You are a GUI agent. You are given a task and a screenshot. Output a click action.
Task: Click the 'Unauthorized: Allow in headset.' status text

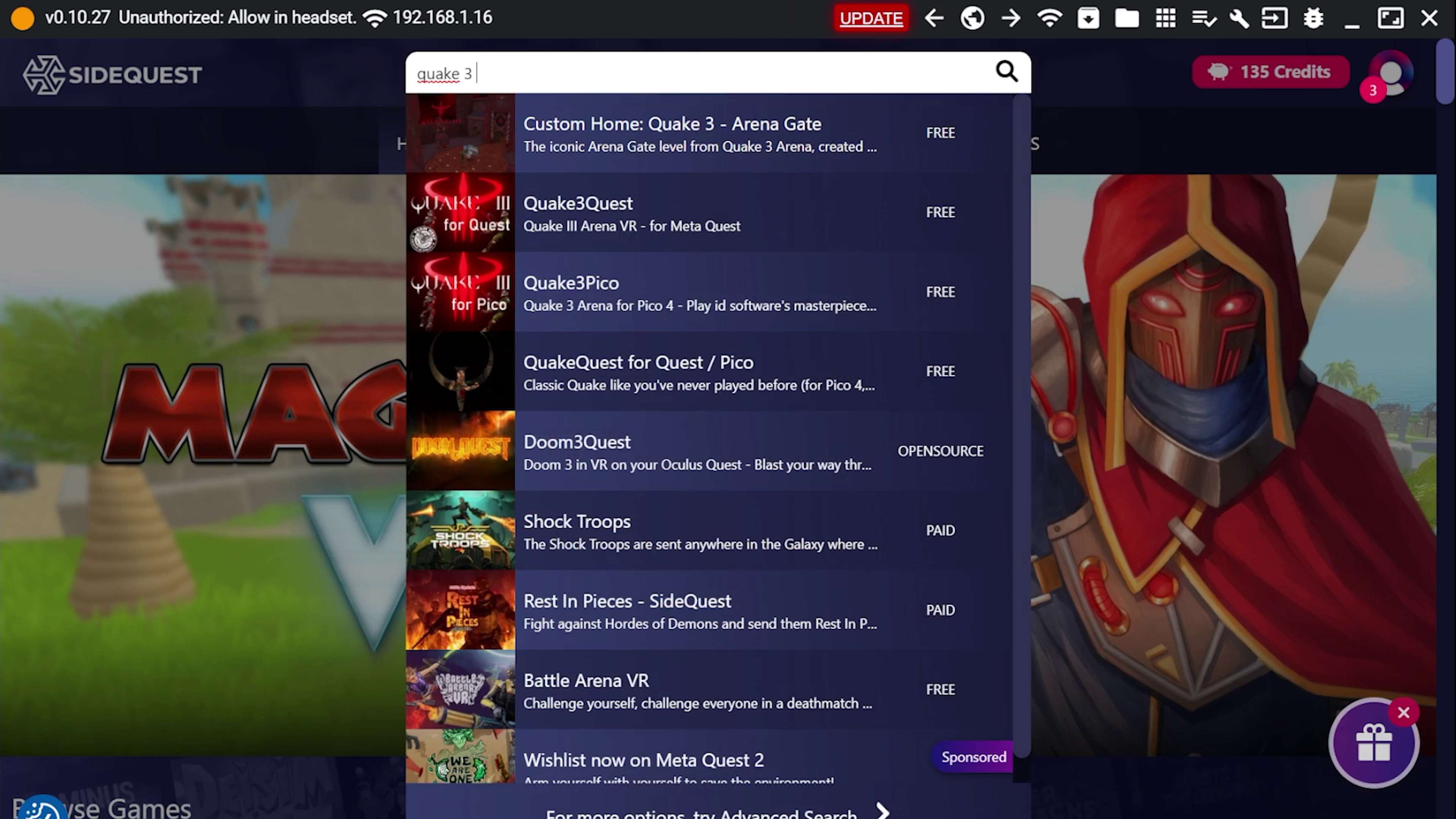coord(237,17)
